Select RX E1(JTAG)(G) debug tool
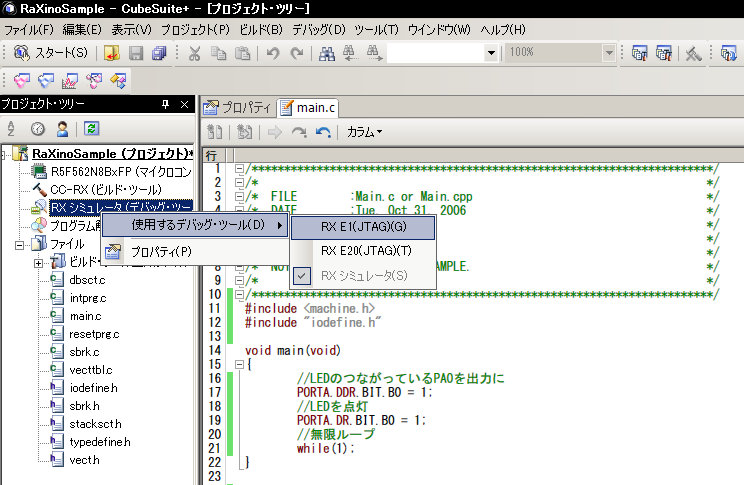Image resolution: width=744 pixels, height=485 pixels. click(363, 227)
